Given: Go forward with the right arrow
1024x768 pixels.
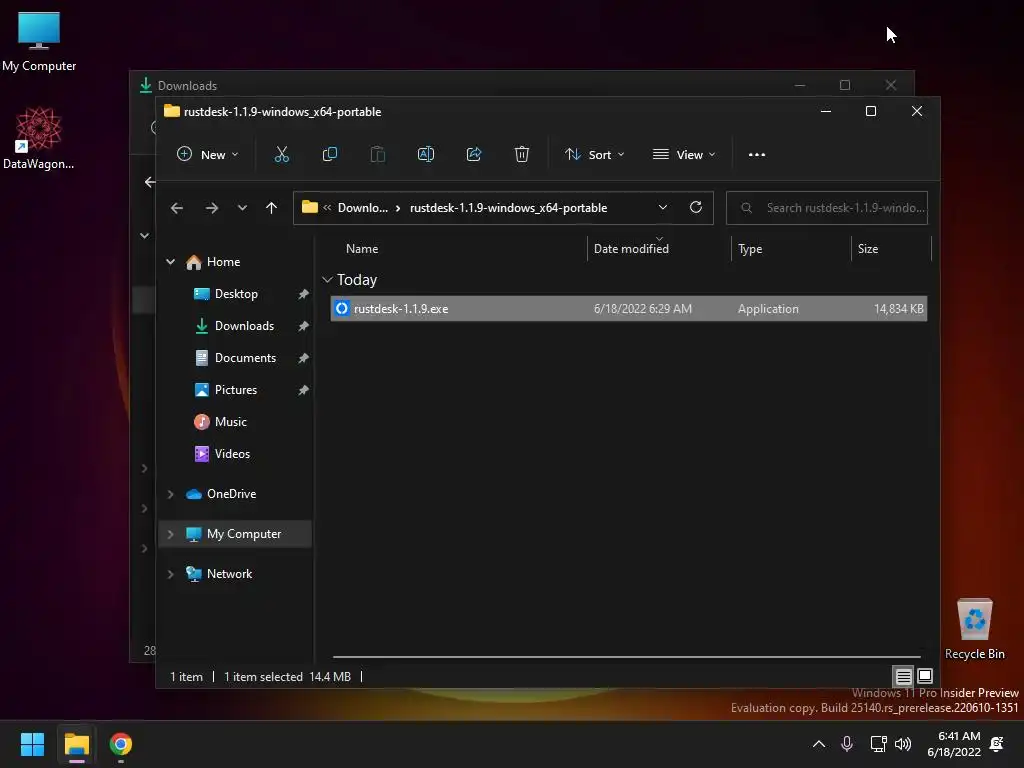Looking at the screenshot, I should pyautogui.click(x=212, y=208).
